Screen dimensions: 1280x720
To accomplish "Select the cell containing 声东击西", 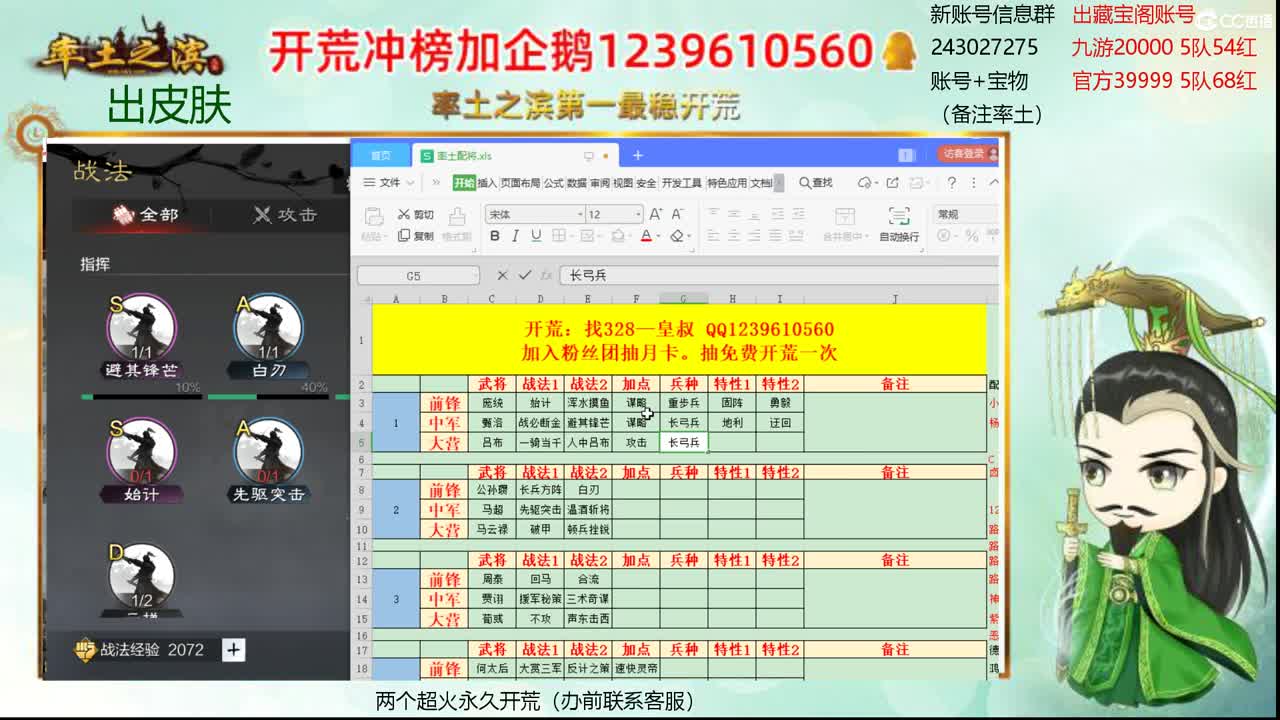I will click(x=588, y=619).
